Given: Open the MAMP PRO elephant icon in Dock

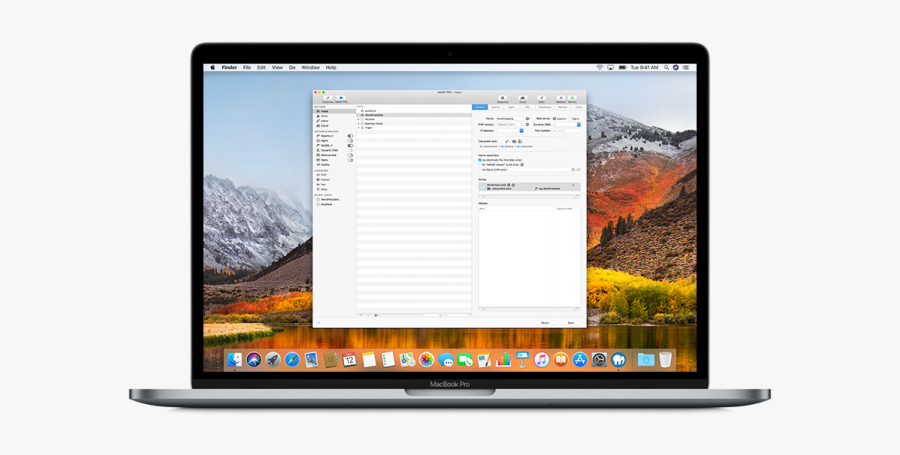Looking at the screenshot, I should point(618,360).
